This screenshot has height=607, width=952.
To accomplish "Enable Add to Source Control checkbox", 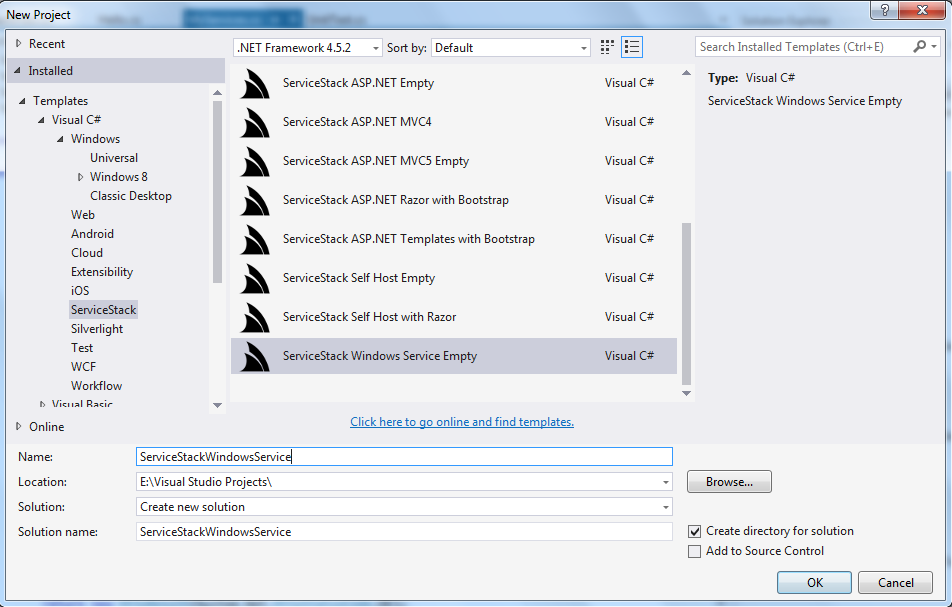I will [695, 552].
